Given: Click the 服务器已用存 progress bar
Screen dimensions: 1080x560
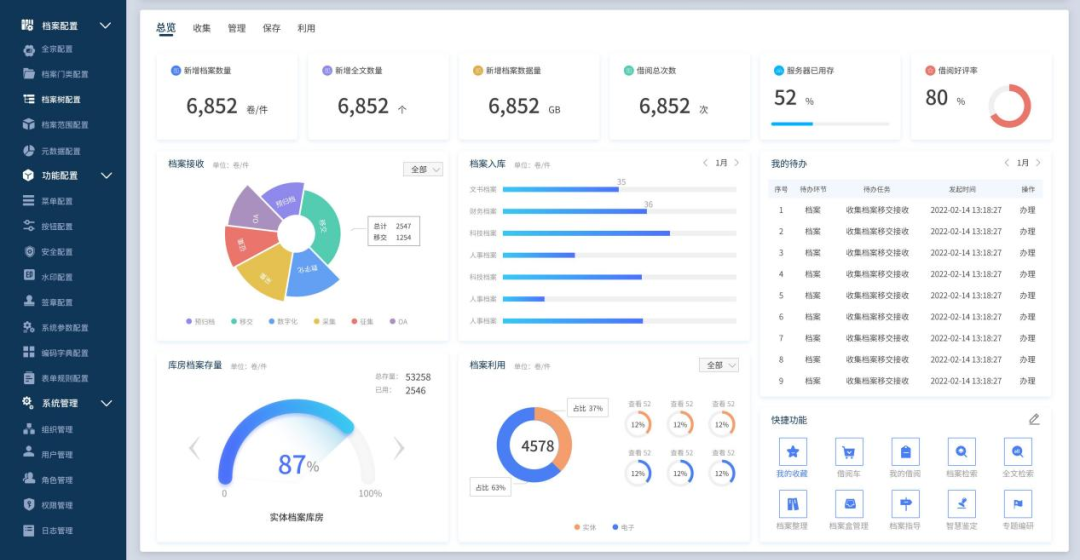Looking at the screenshot, I should 829,124.
